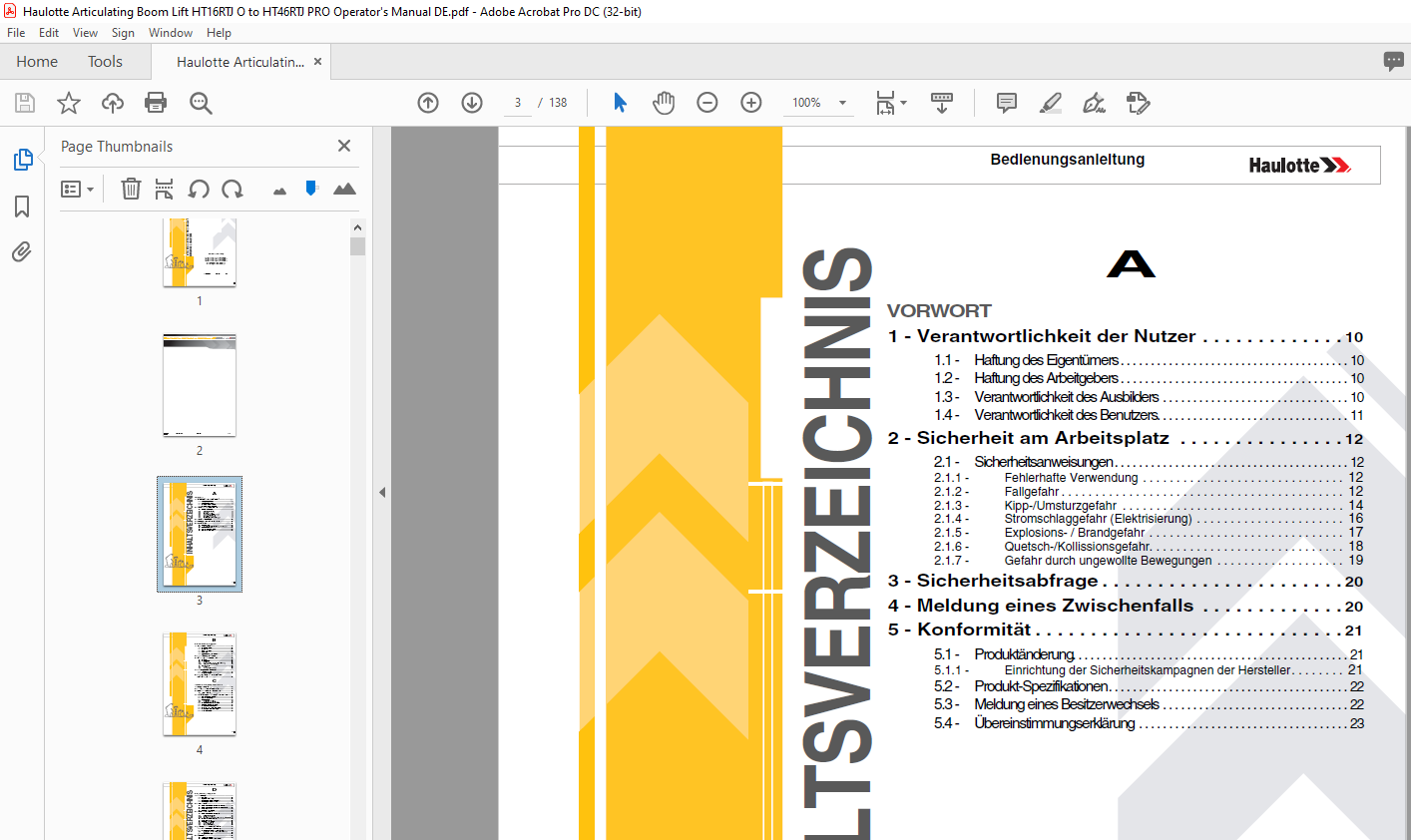
Task: Select page 2 thumbnail
Action: [x=200, y=386]
